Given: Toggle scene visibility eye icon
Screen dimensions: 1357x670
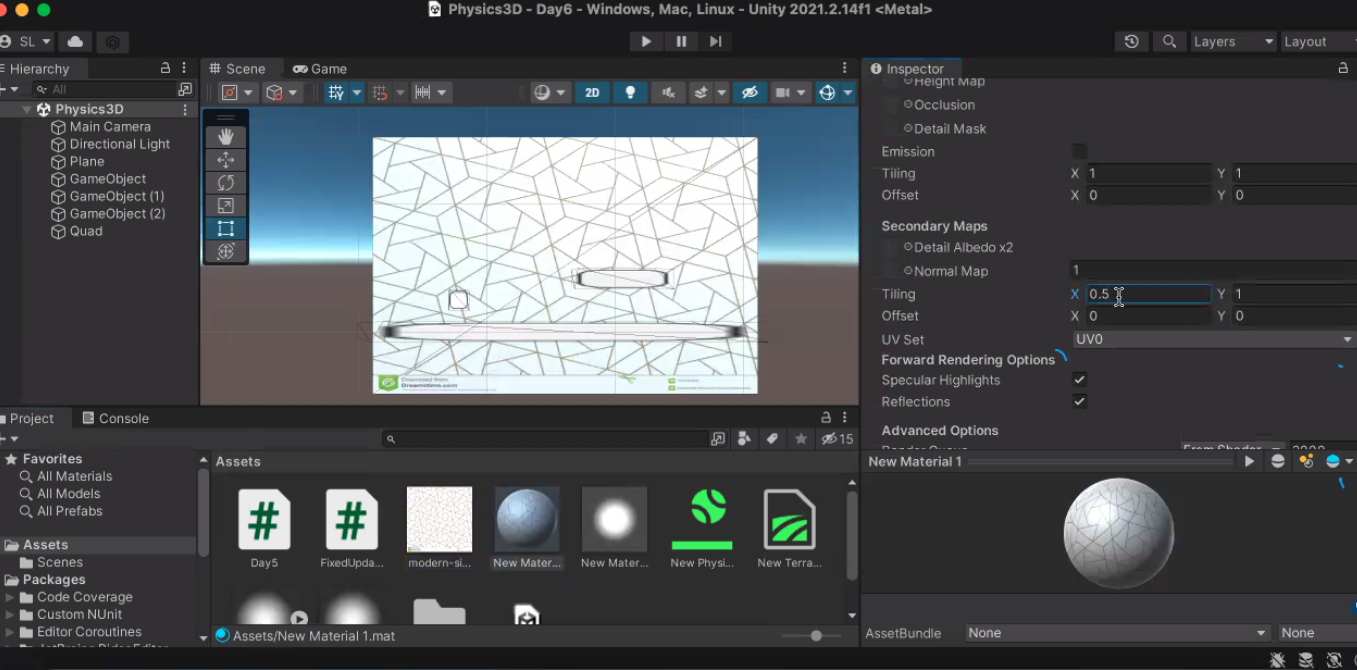Looking at the screenshot, I should (749, 92).
